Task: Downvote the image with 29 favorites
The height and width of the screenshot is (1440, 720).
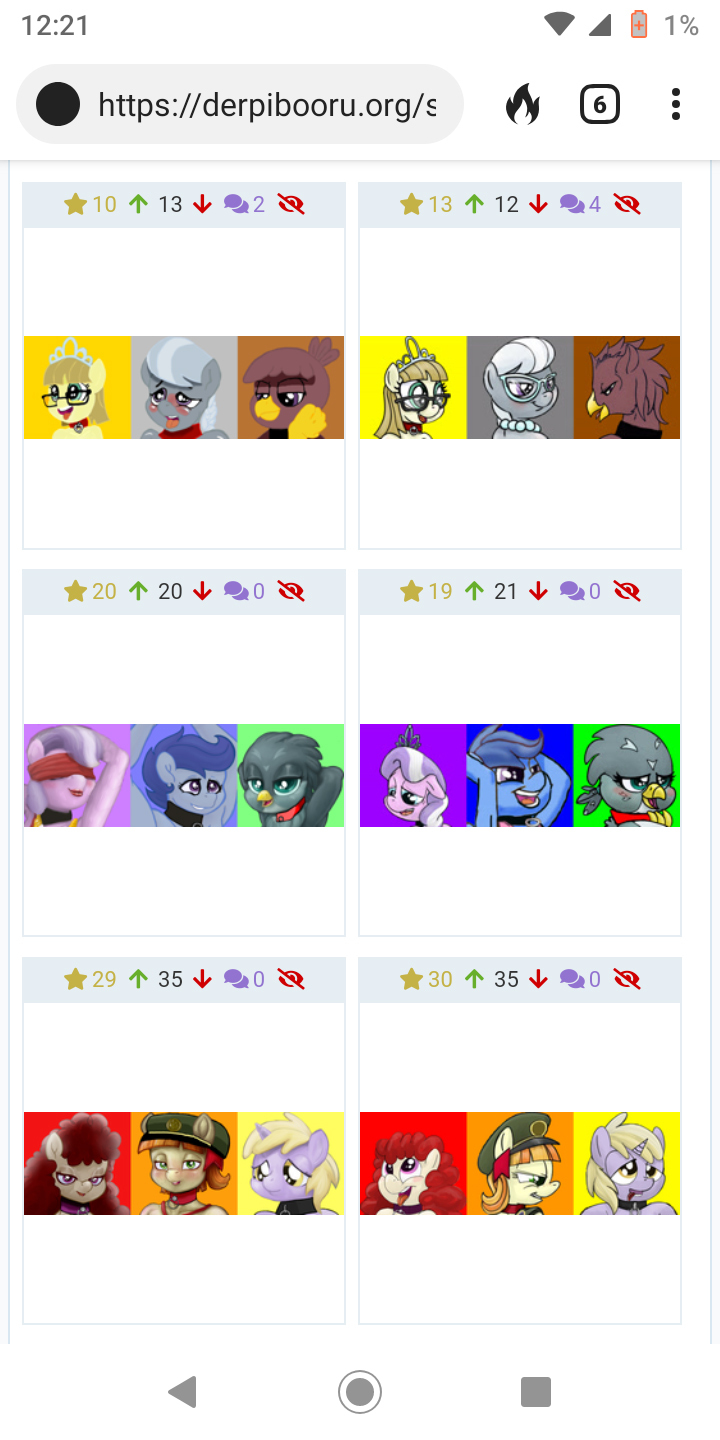Action: (x=203, y=980)
